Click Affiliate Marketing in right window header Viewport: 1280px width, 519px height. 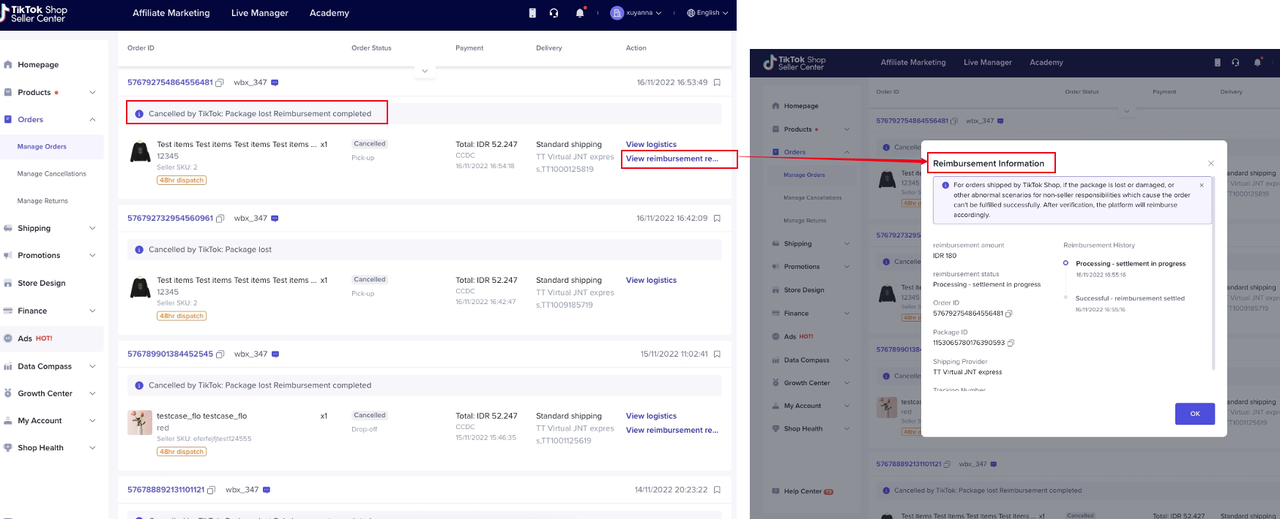point(913,62)
